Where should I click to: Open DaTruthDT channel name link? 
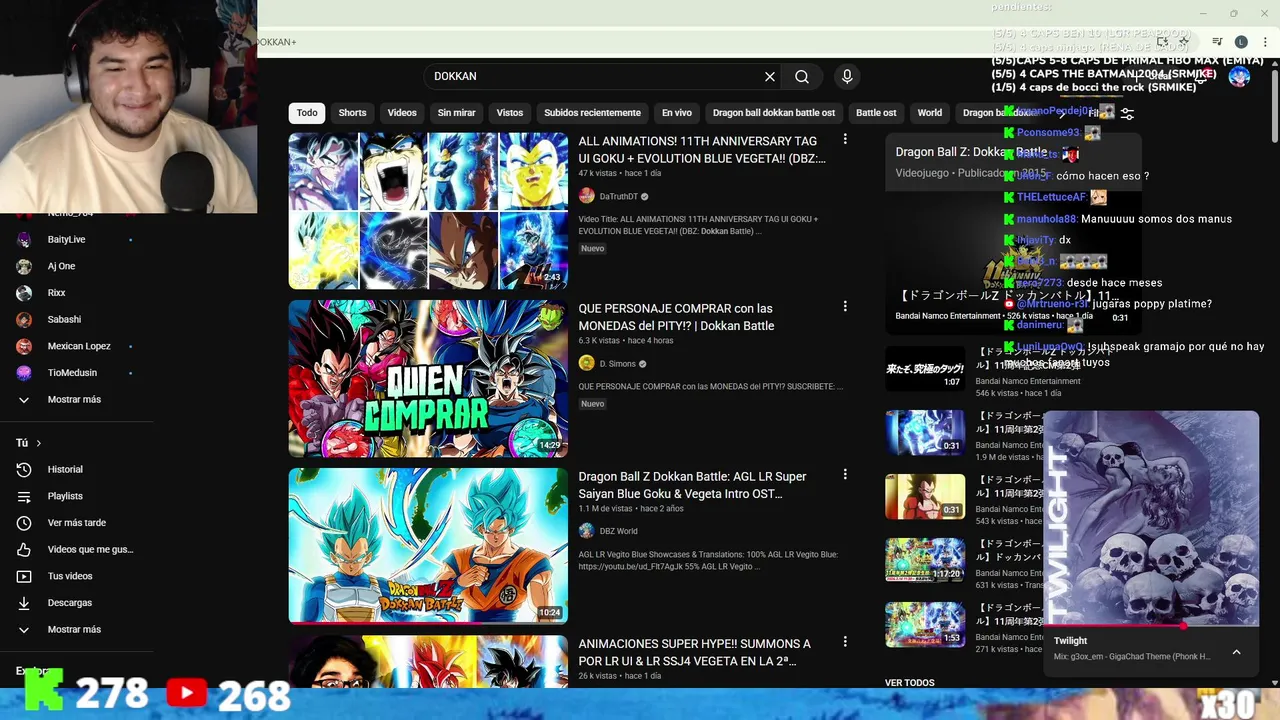[618, 196]
